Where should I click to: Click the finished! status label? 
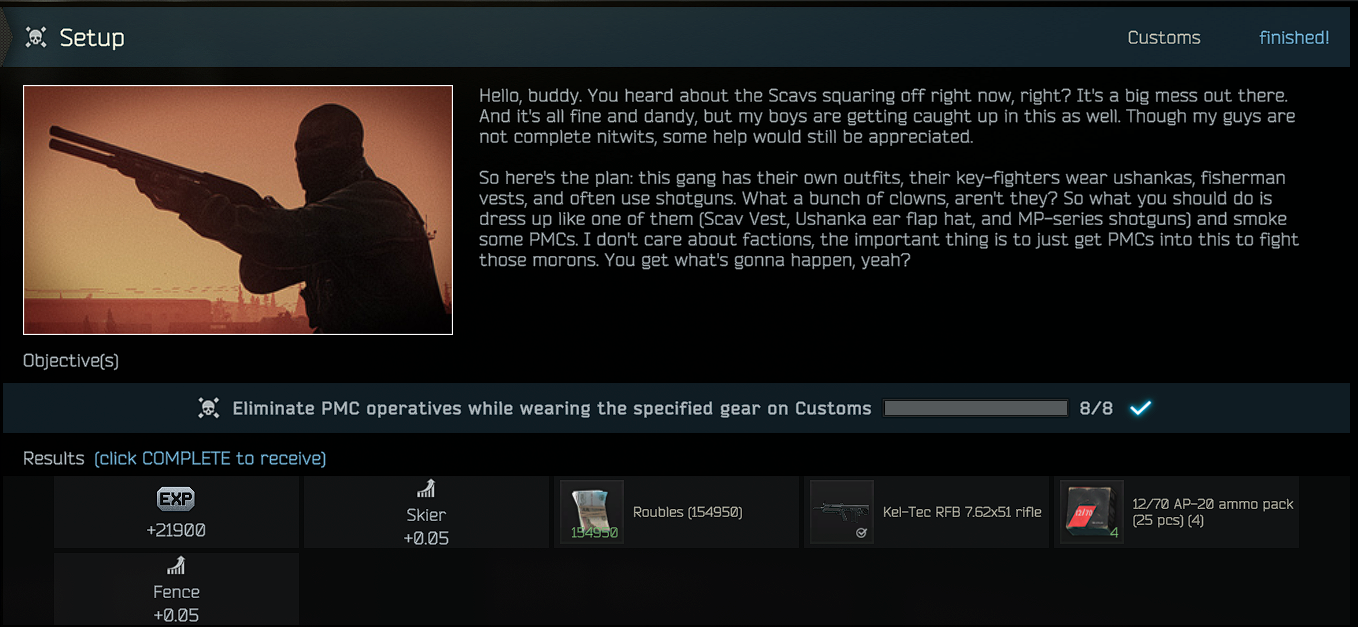[x=1294, y=38]
